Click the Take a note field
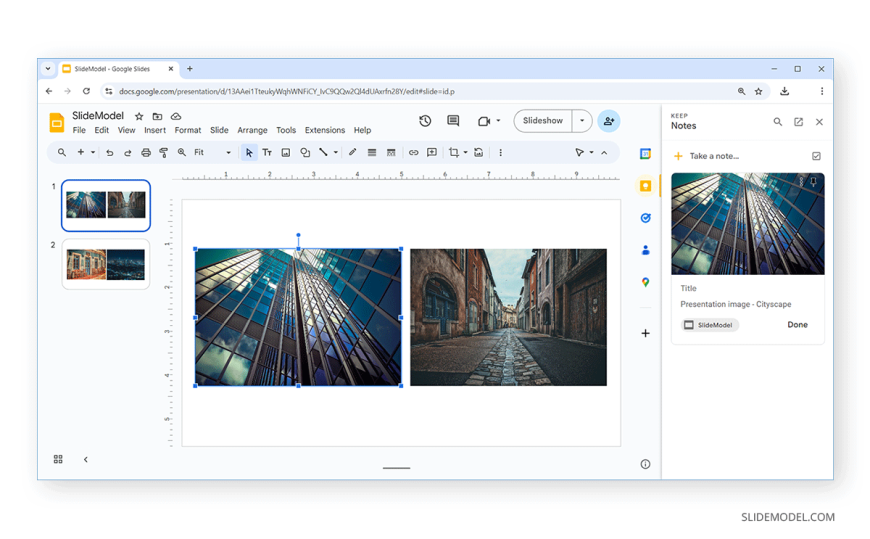 point(715,156)
